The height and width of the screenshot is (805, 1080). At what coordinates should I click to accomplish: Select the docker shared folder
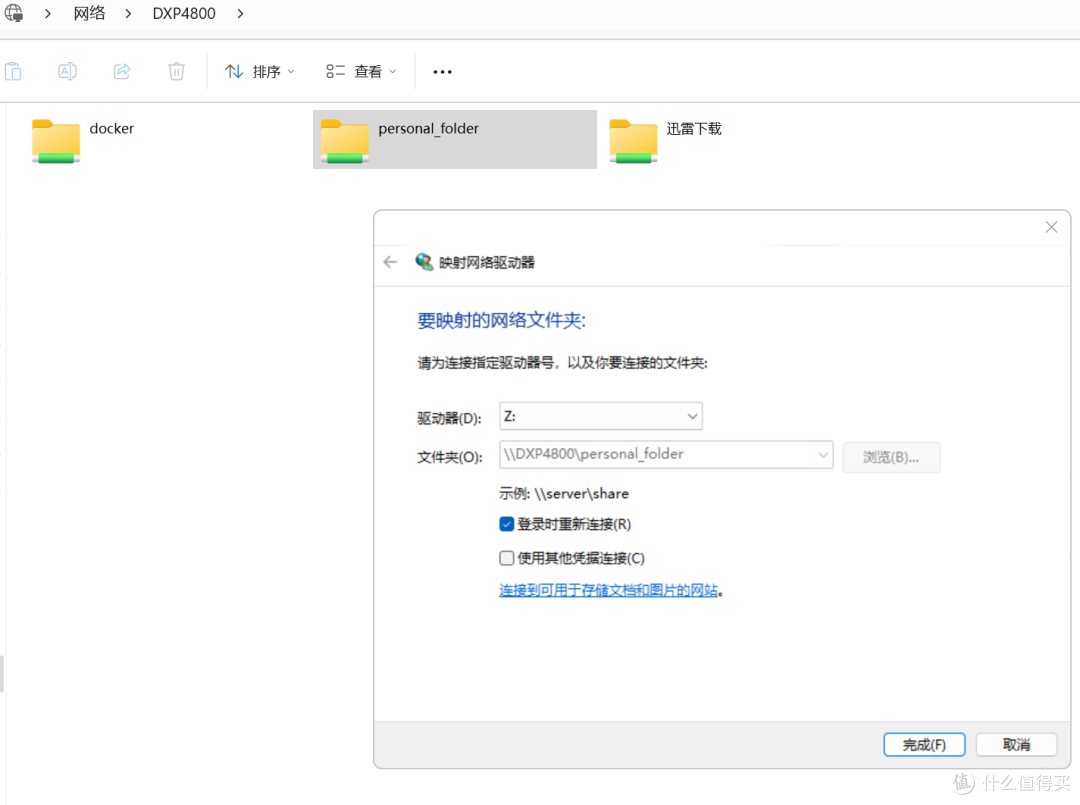coord(83,140)
